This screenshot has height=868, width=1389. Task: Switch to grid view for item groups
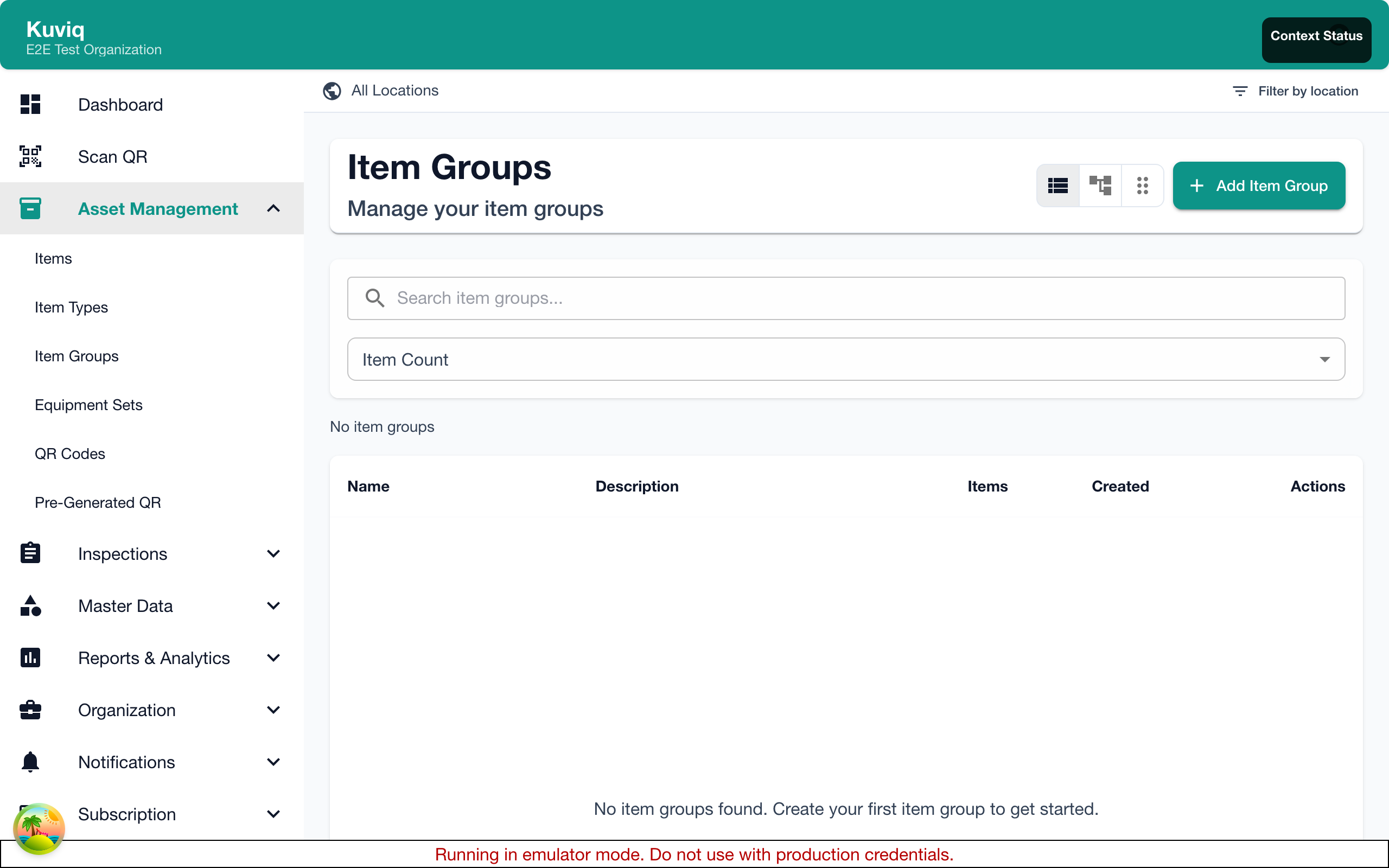coord(1142,185)
